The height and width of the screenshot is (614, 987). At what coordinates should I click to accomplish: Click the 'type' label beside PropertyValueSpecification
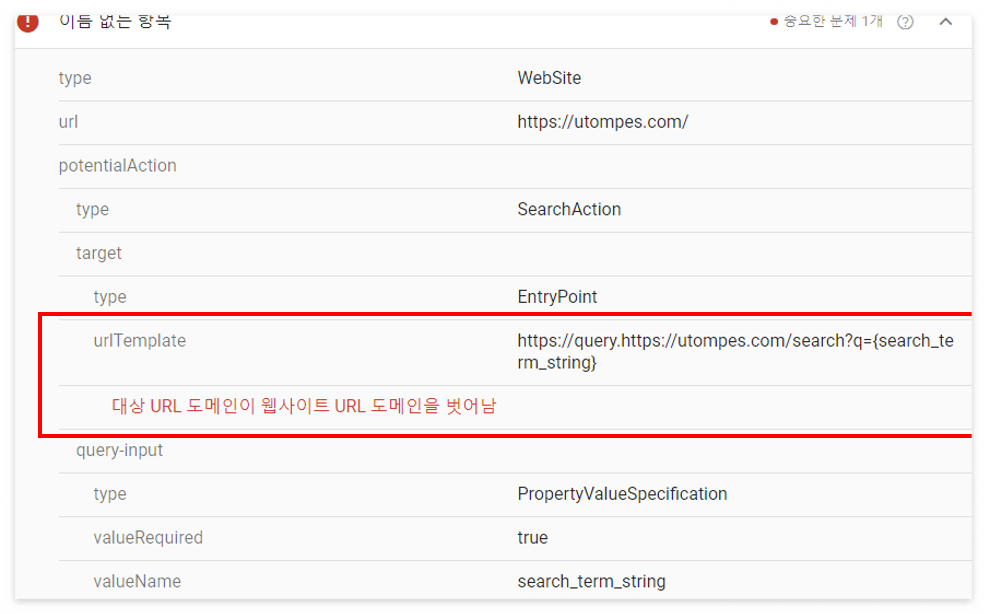(x=110, y=494)
